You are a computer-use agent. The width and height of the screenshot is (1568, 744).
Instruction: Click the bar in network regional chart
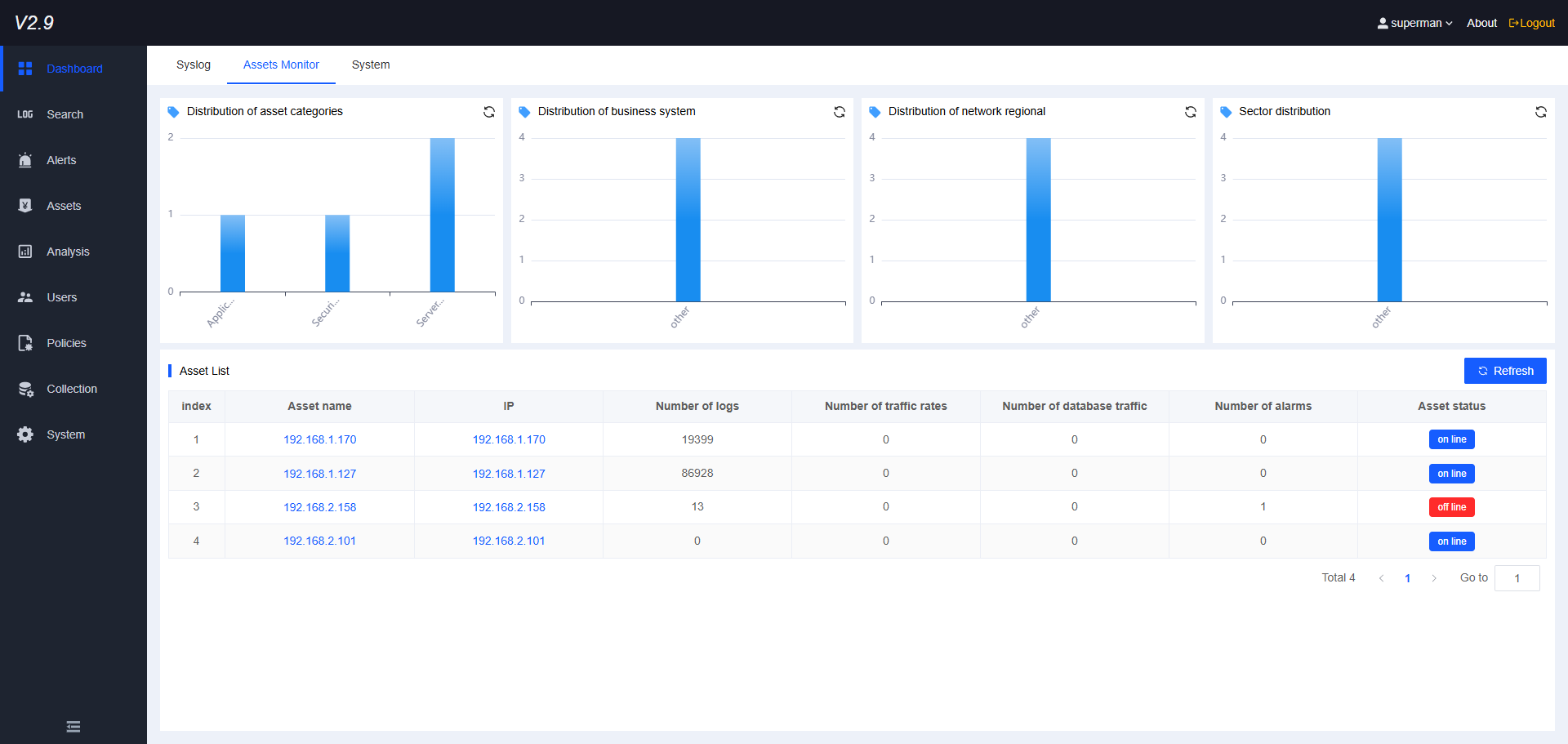tap(1039, 220)
